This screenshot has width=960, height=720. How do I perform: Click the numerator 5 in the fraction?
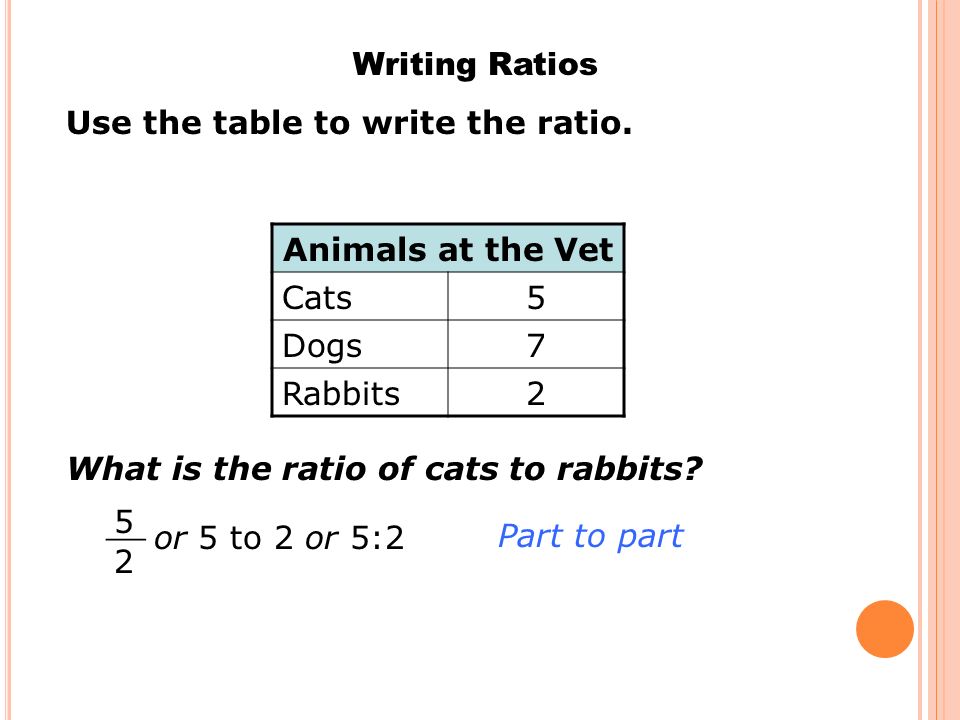click(124, 522)
